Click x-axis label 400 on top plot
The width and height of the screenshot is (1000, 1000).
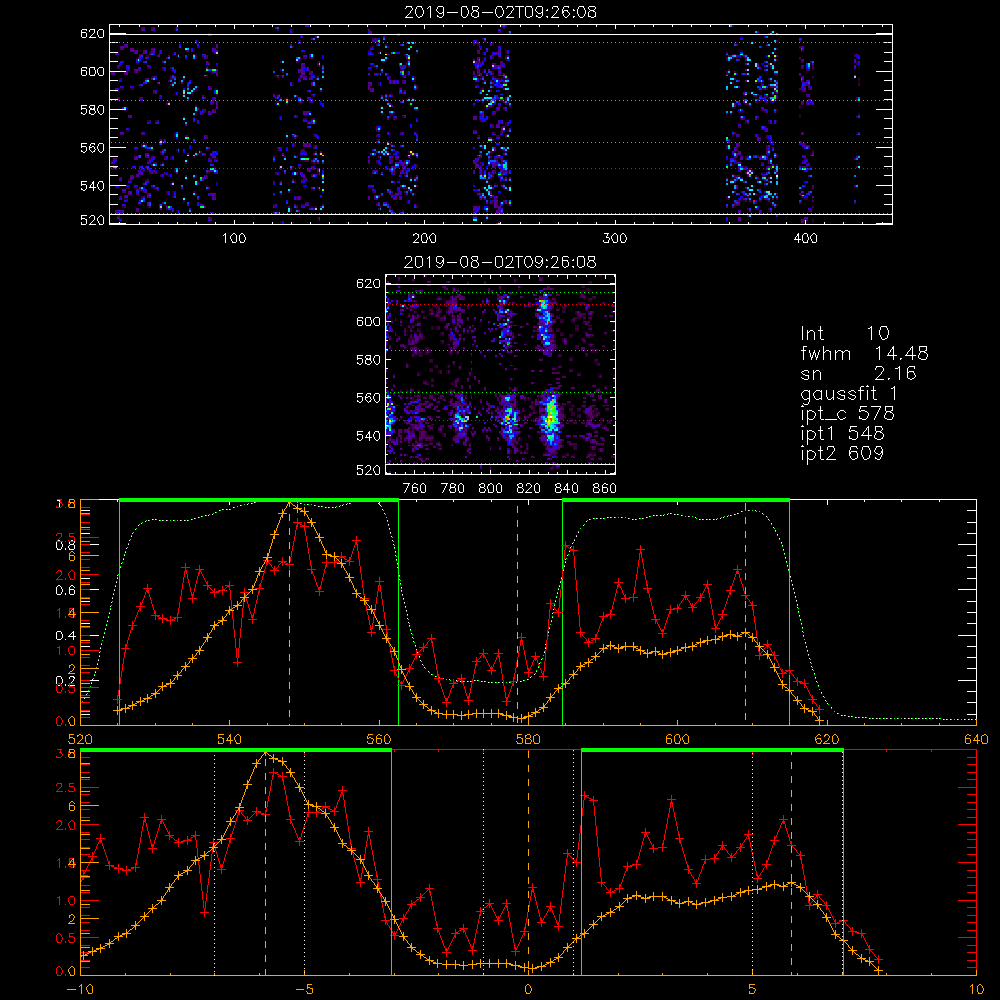[805, 239]
